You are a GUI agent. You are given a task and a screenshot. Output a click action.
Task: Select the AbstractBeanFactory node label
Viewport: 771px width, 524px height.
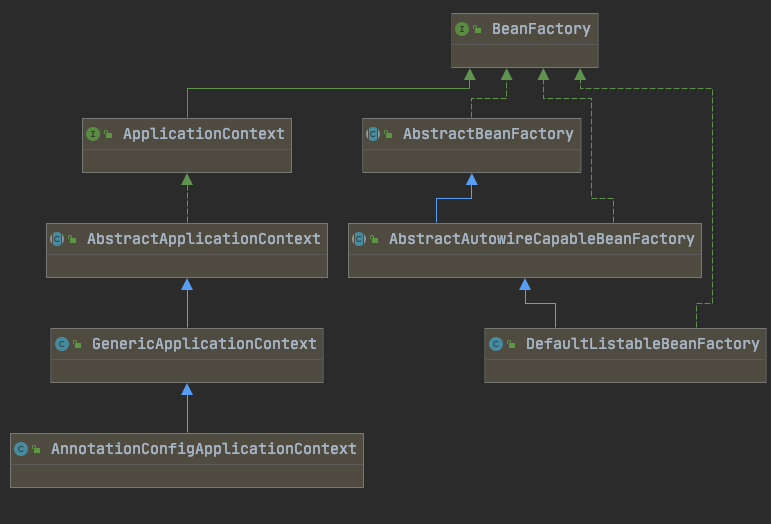tap(488, 134)
